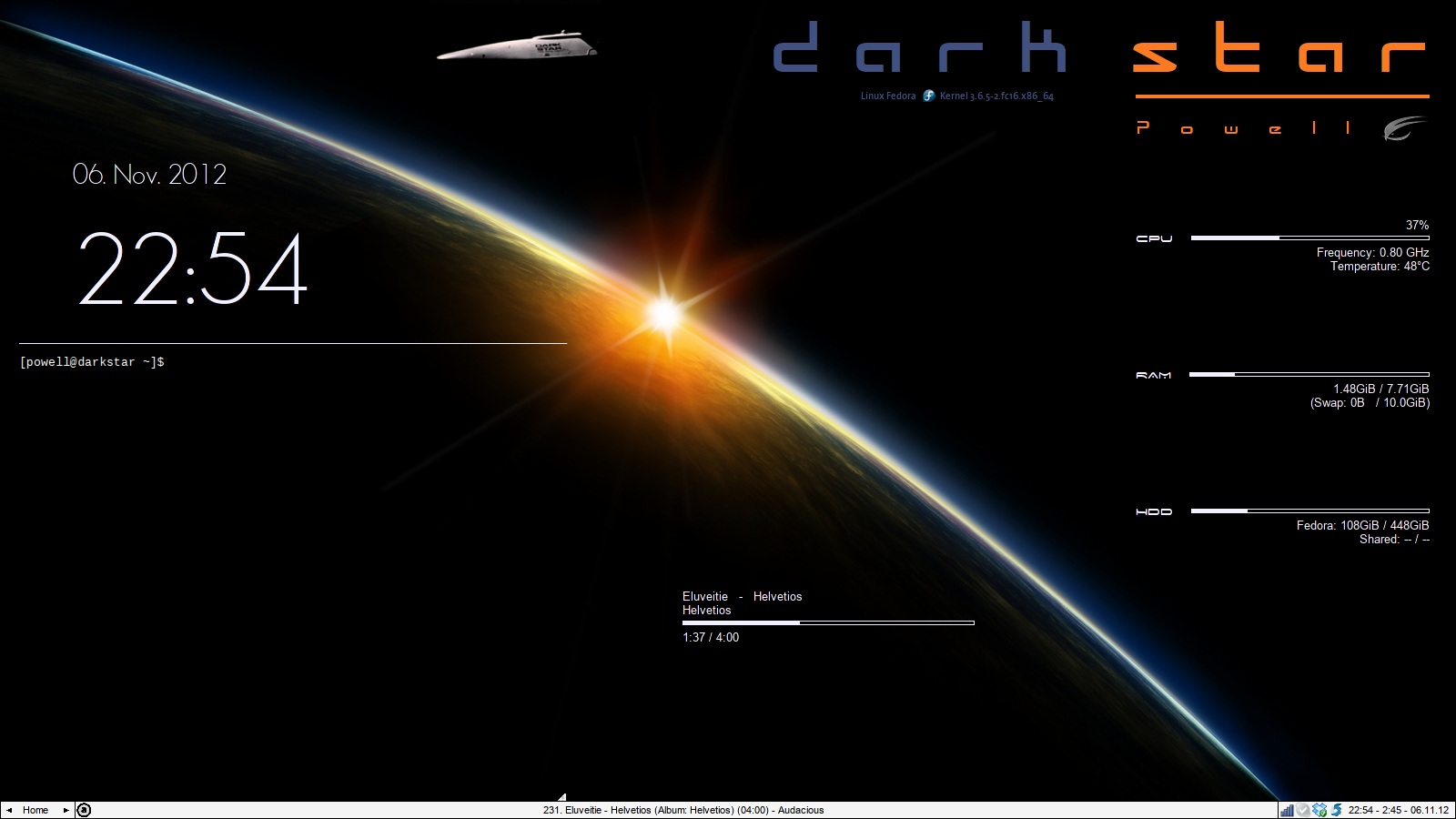Click the Kernel 3.6.5-2.fc16.x86_64 text
This screenshot has height=819, width=1456.
tap(996, 96)
